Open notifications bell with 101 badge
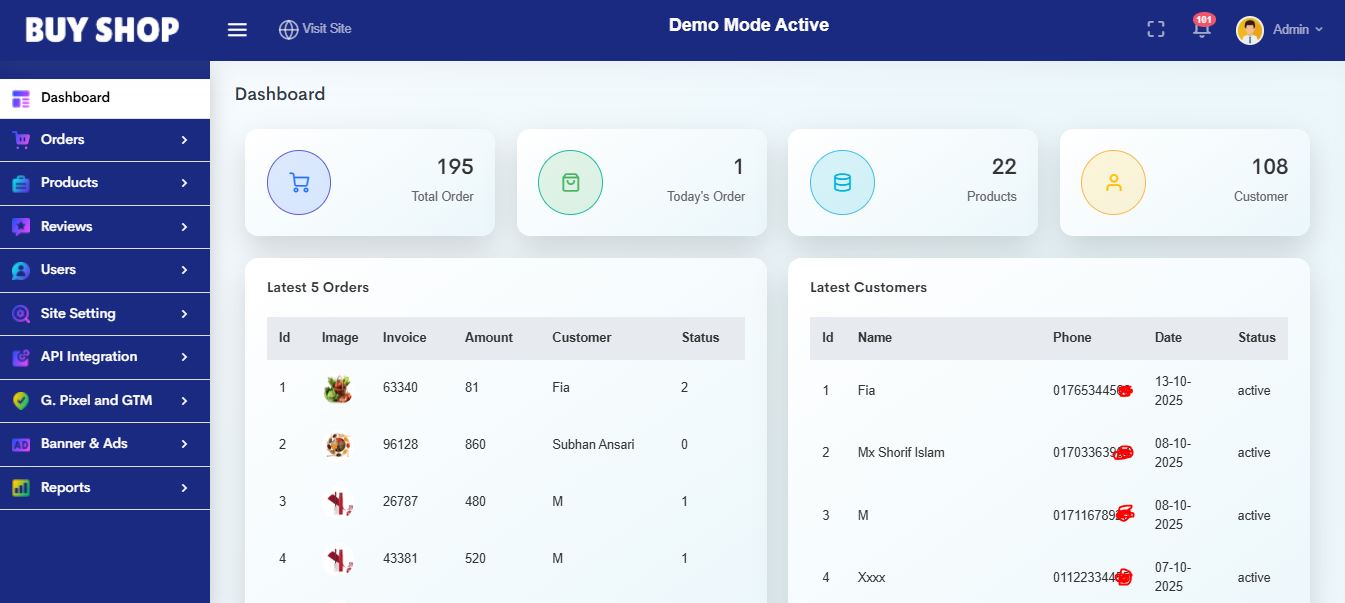 click(x=1202, y=28)
